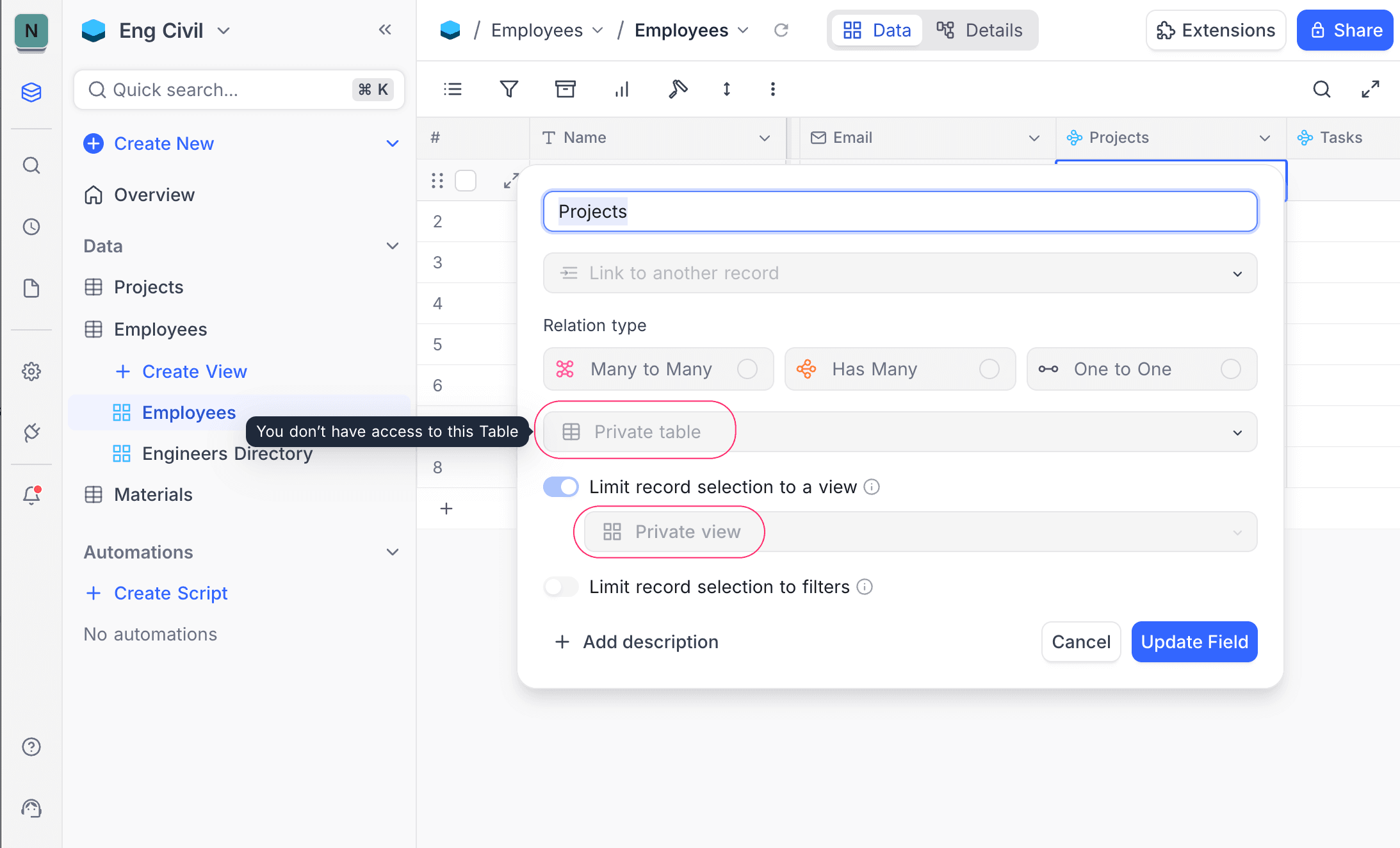Click the fullscreen expand icon in toolbar
The width and height of the screenshot is (1400, 848).
click(1370, 89)
